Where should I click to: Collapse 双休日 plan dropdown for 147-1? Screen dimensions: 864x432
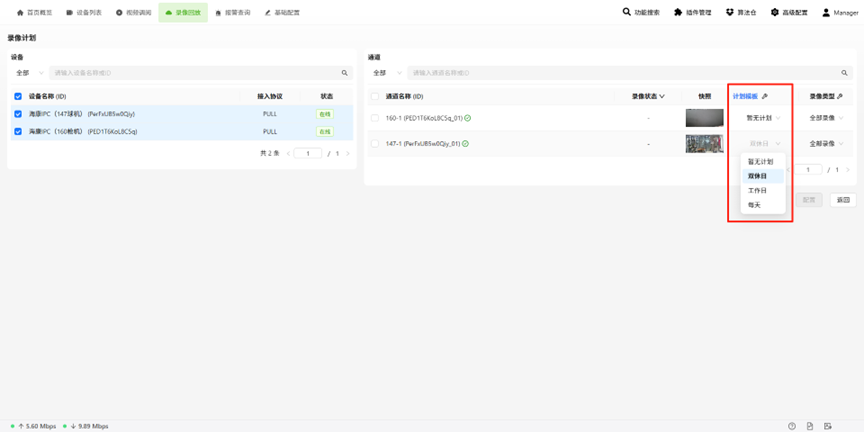(x=763, y=144)
